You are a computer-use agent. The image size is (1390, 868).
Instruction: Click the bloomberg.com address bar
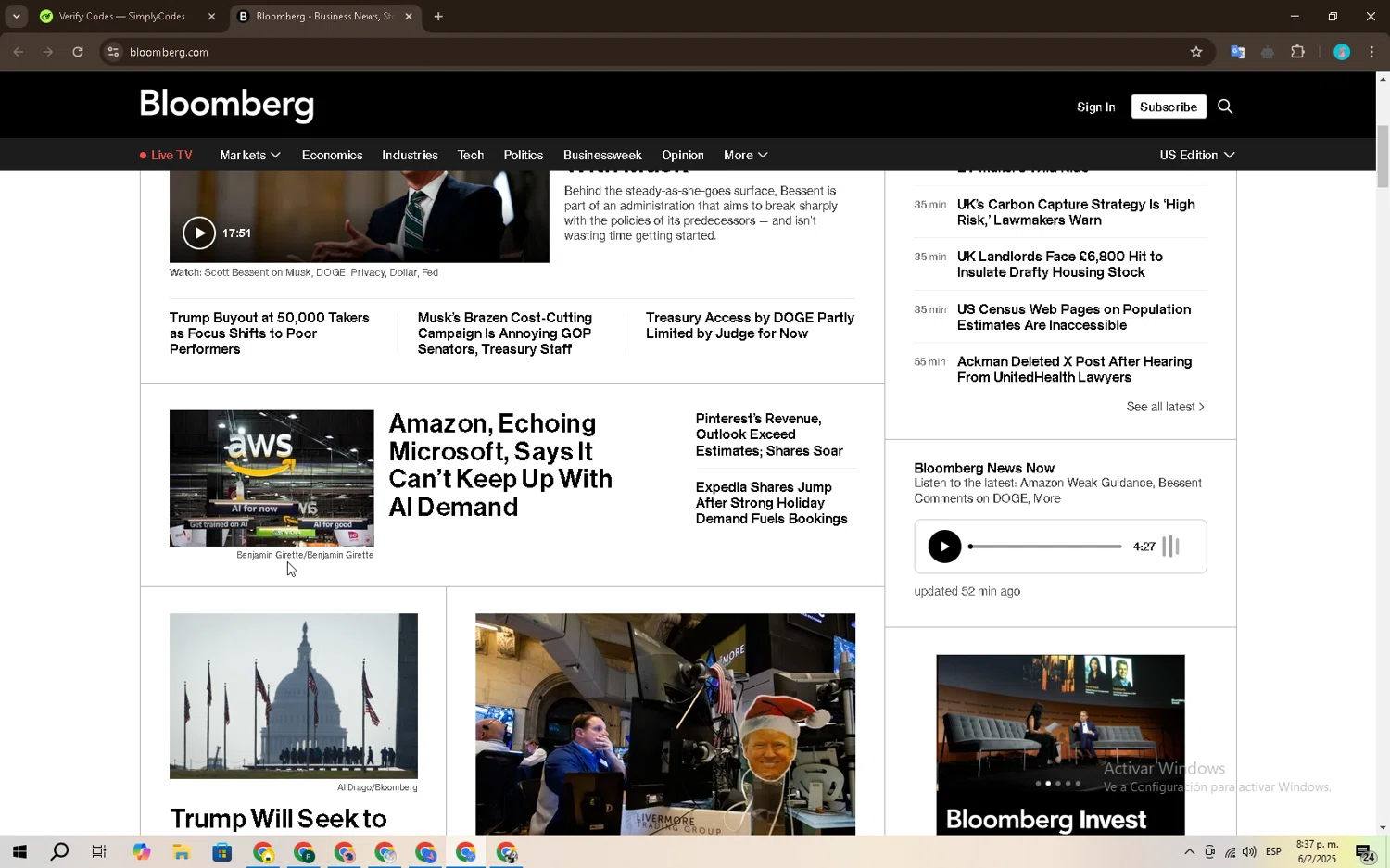tap(649, 52)
